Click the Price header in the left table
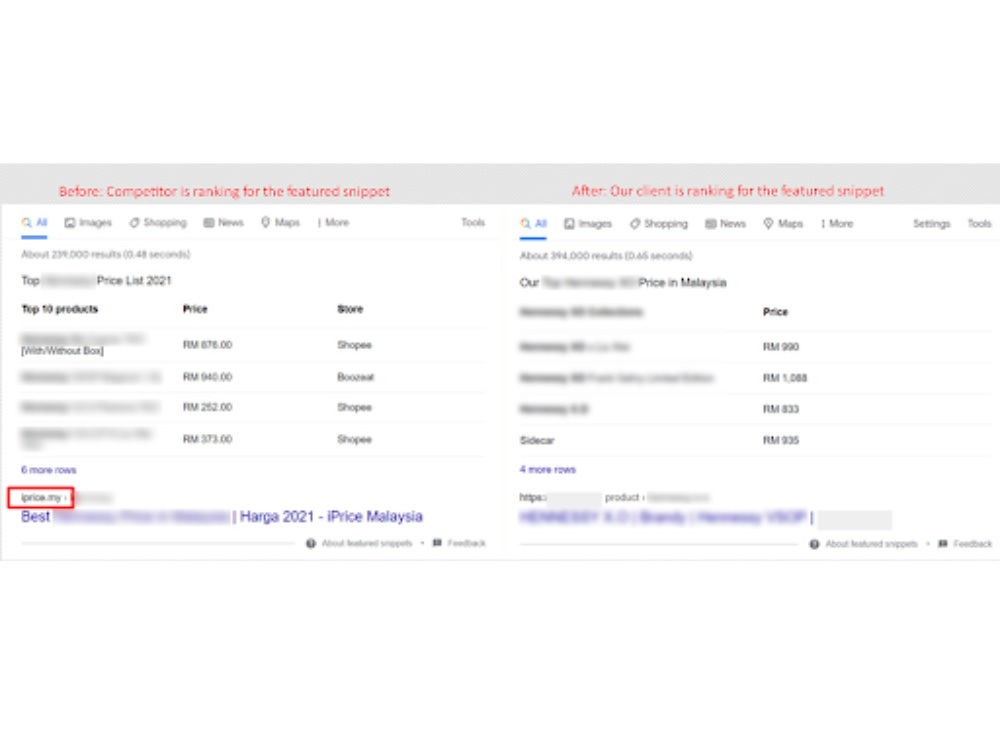The height and width of the screenshot is (750, 1000). click(195, 309)
